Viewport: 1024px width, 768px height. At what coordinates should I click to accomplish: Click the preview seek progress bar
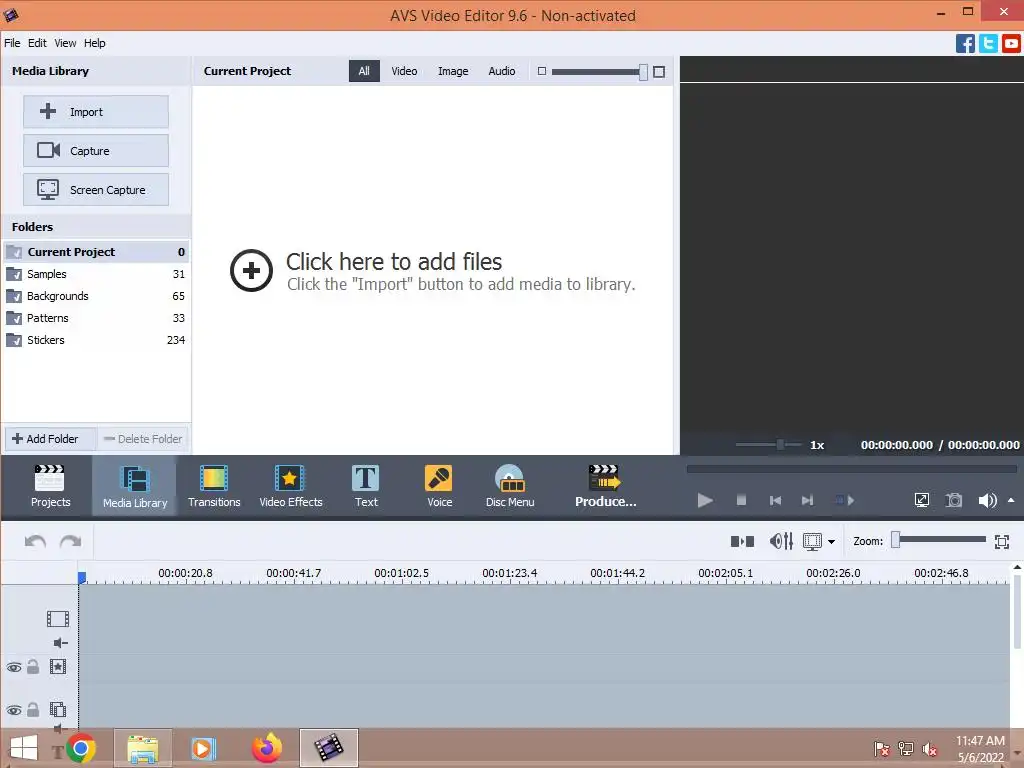[852, 469]
